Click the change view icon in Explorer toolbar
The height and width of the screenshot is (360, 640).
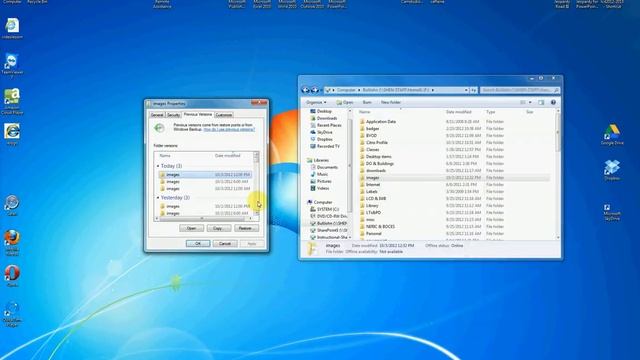tap(523, 102)
